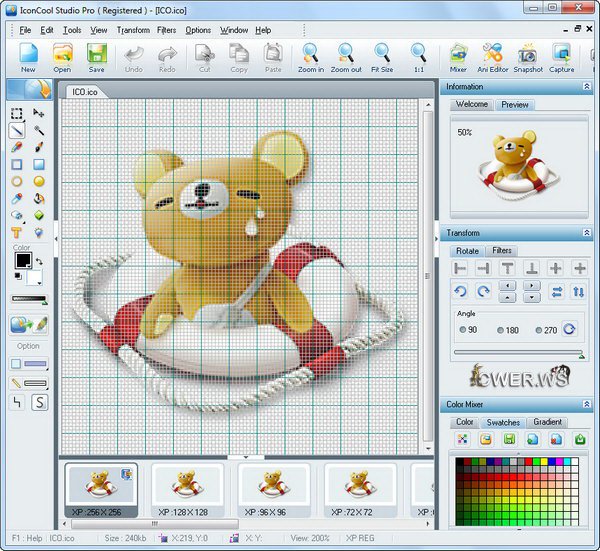This screenshot has height=551, width=600.
Task: Set rotation angle to 270
Action: (540, 330)
